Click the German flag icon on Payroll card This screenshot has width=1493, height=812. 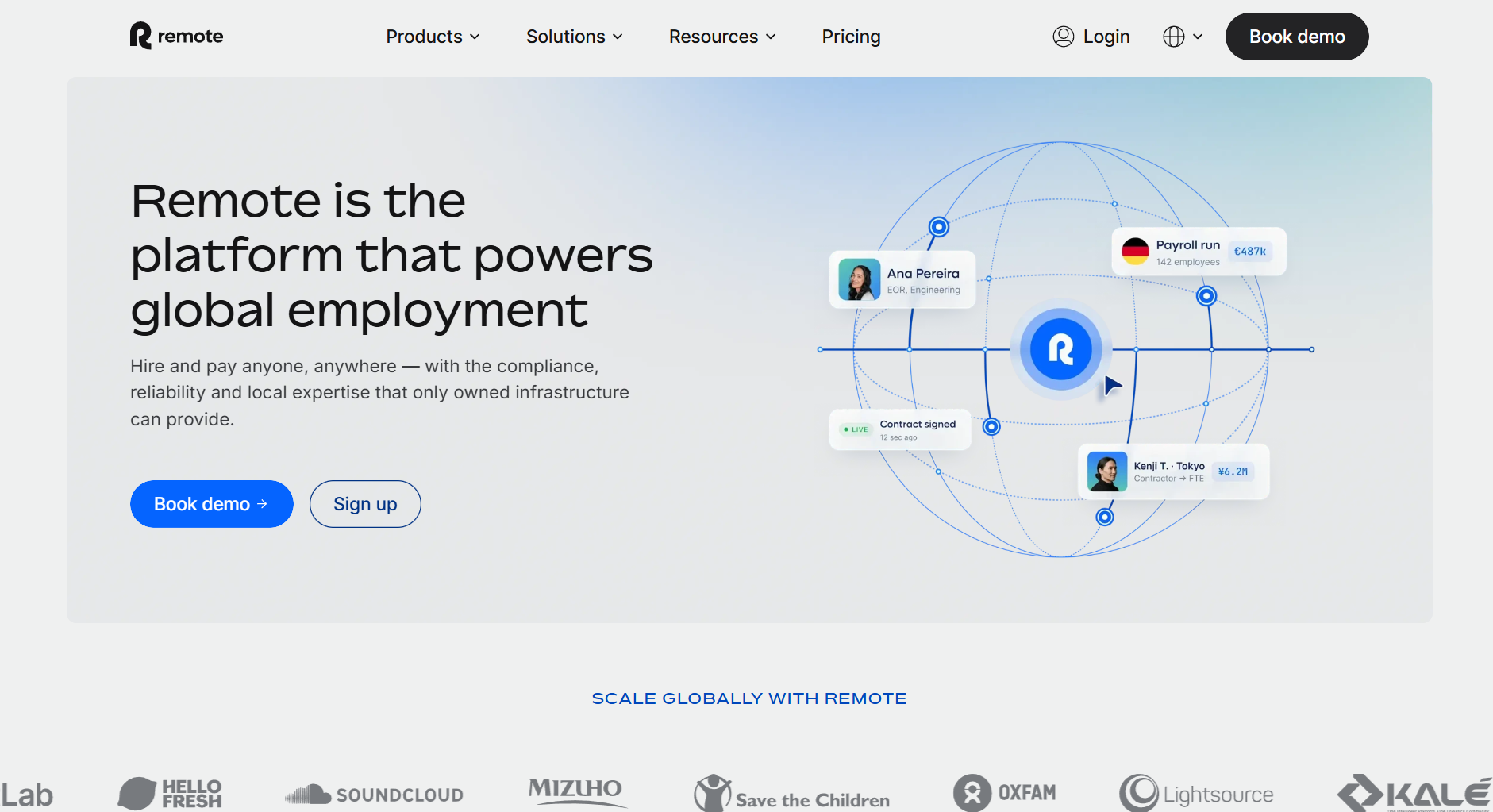point(1135,252)
